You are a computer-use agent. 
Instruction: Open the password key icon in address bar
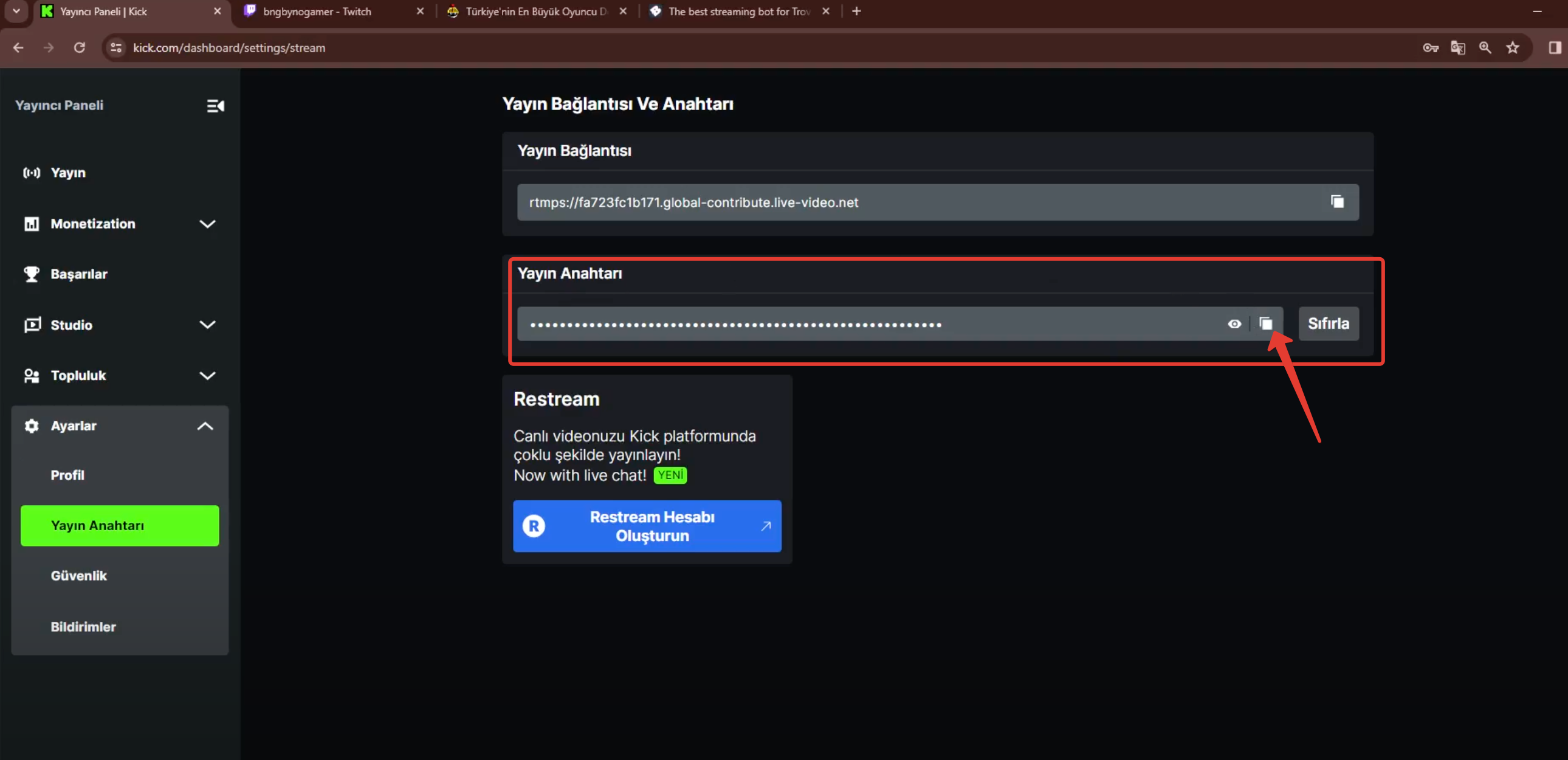coord(1431,47)
